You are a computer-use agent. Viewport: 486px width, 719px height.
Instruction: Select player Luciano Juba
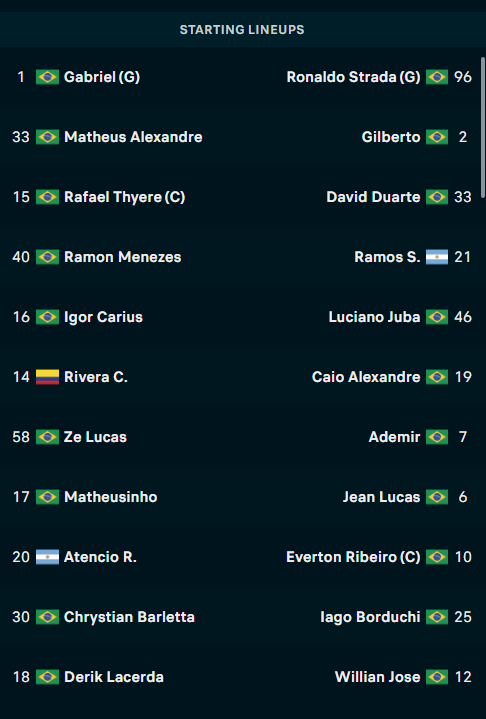click(x=374, y=317)
